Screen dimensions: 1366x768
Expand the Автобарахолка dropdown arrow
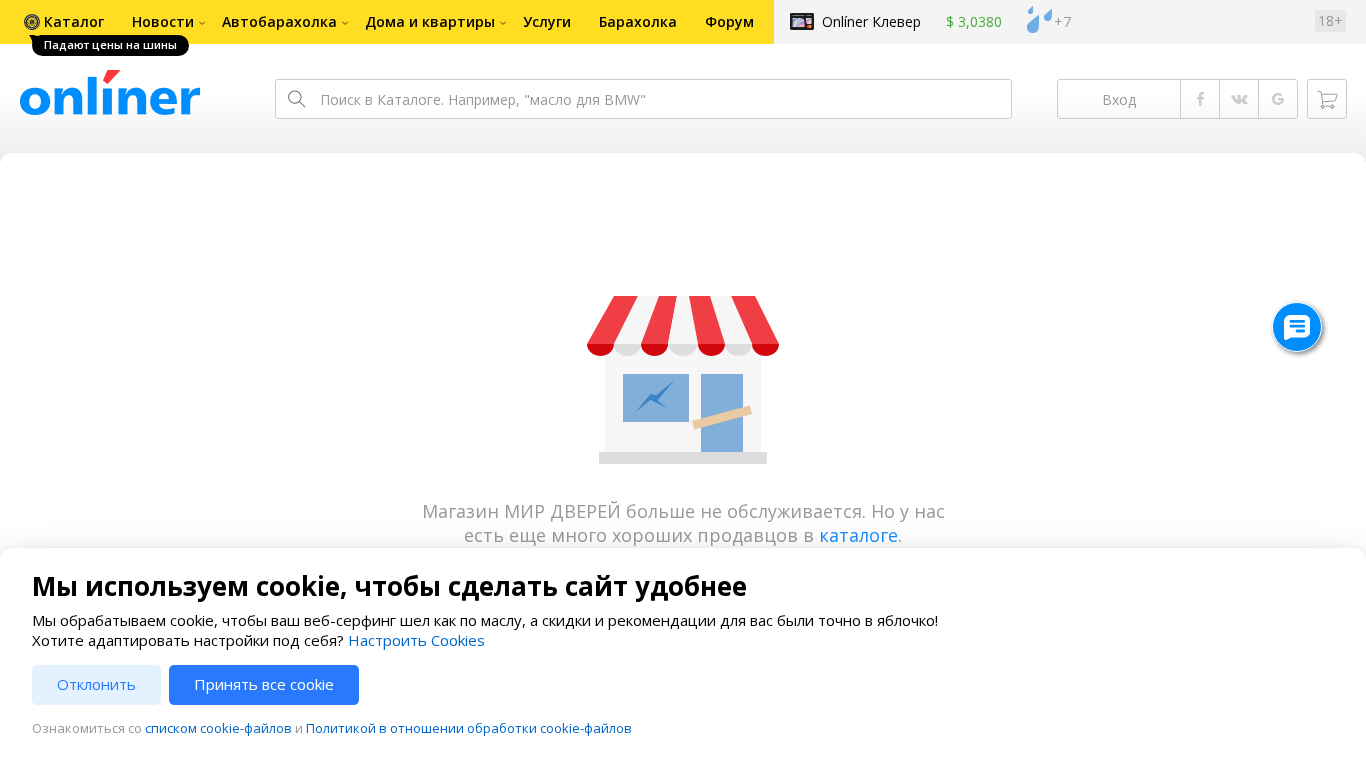(x=345, y=23)
